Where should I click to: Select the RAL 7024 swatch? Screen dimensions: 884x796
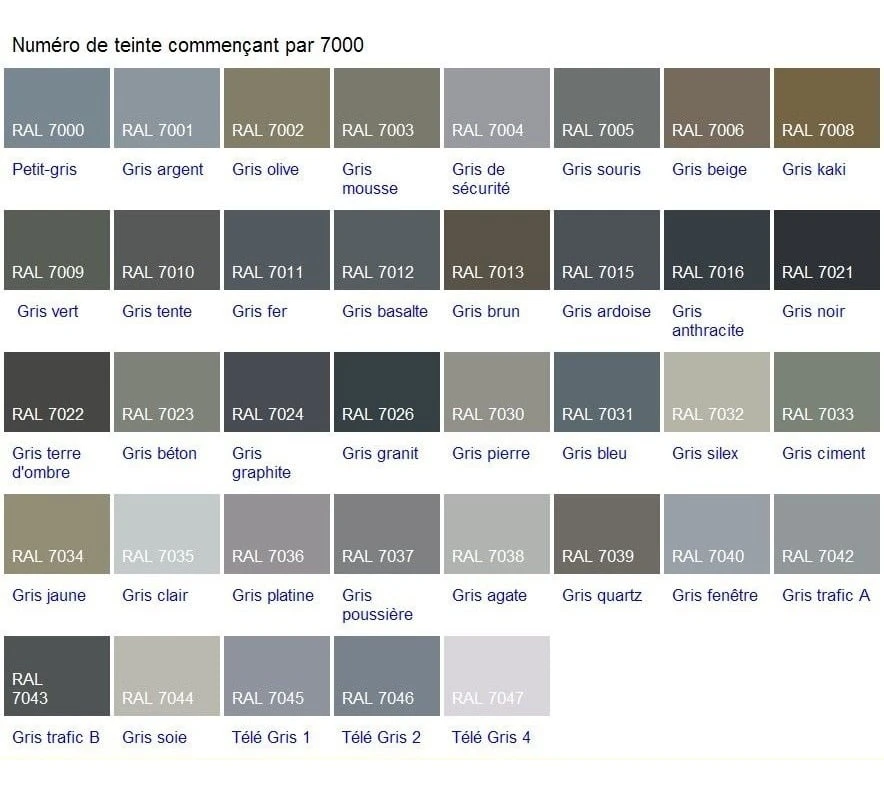point(277,392)
